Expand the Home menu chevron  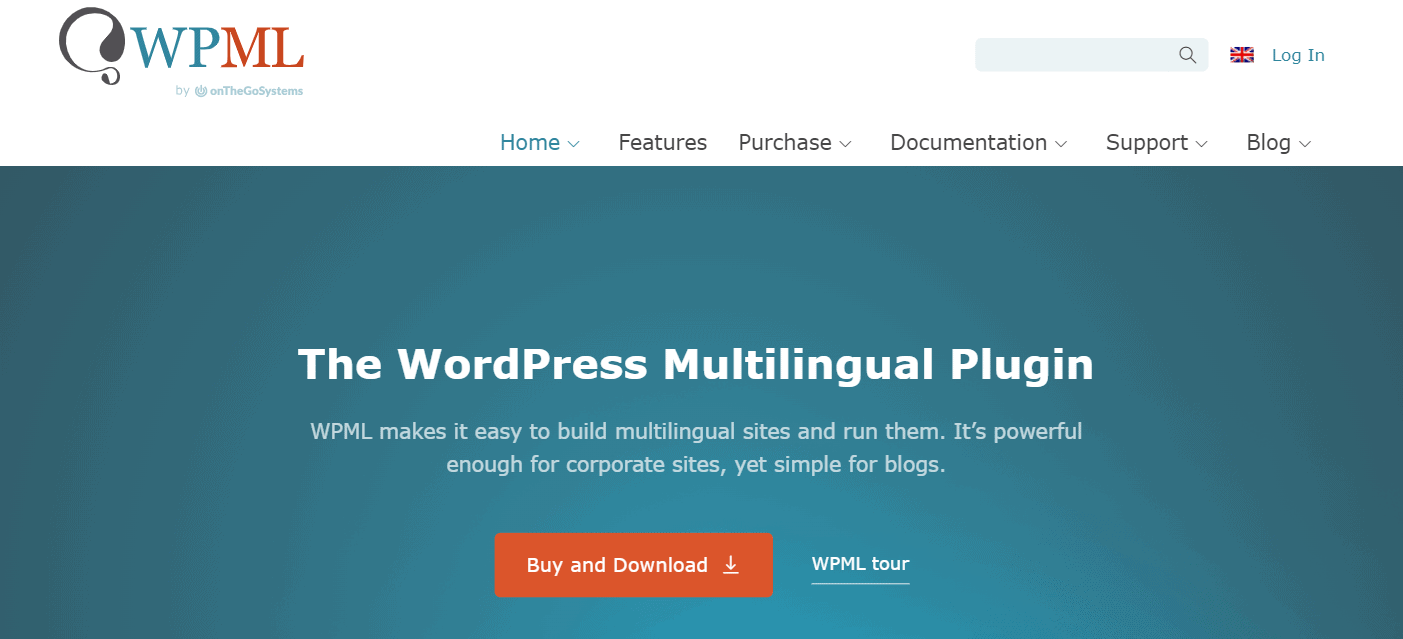[573, 144]
